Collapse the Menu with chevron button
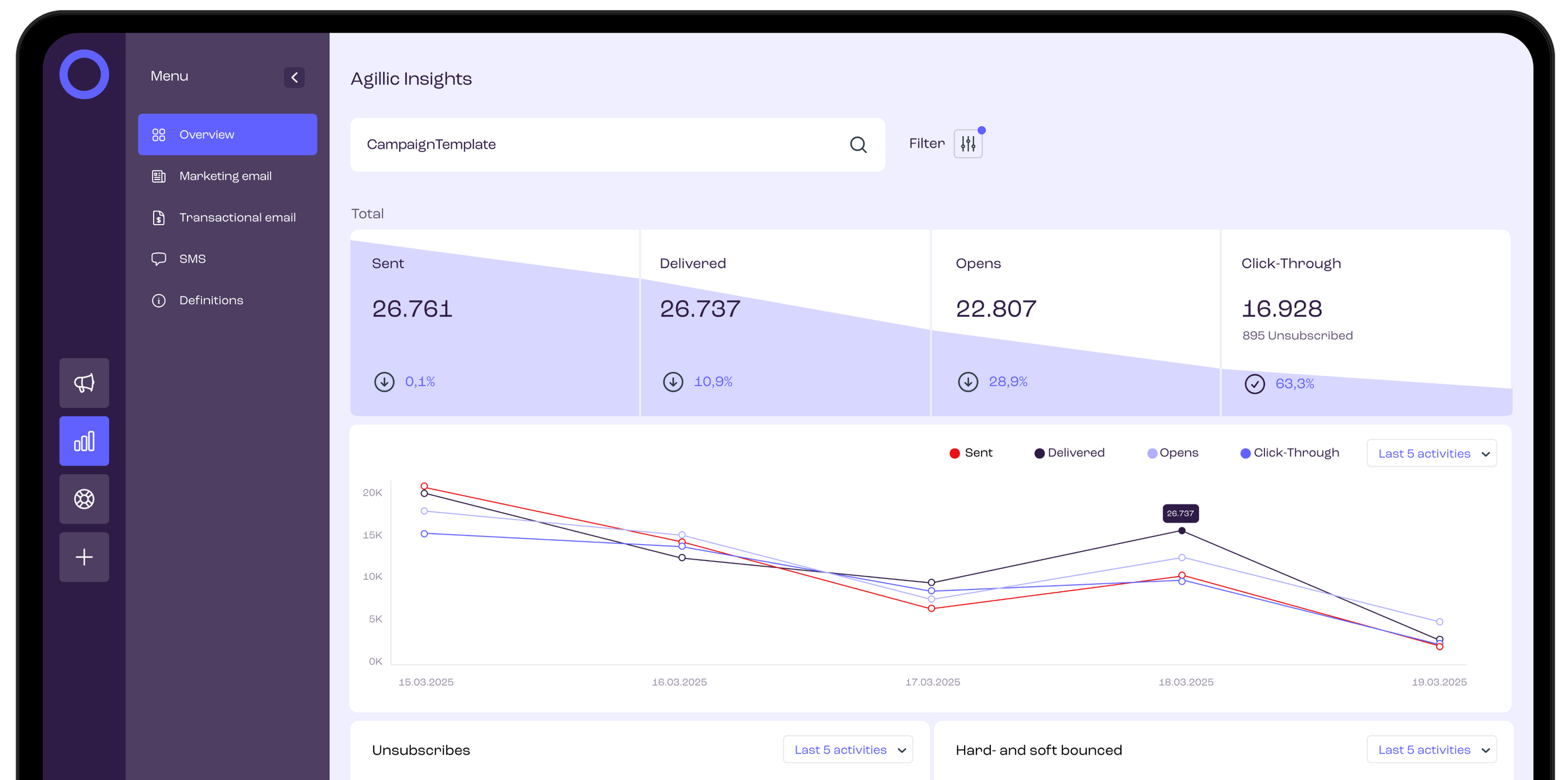 294,77
